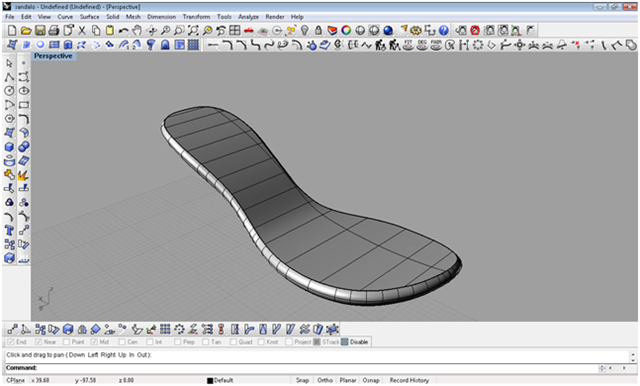The width and height of the screenshot is (640, 386).
Task: Open Options with the gear icon
Action: point(416,30)
